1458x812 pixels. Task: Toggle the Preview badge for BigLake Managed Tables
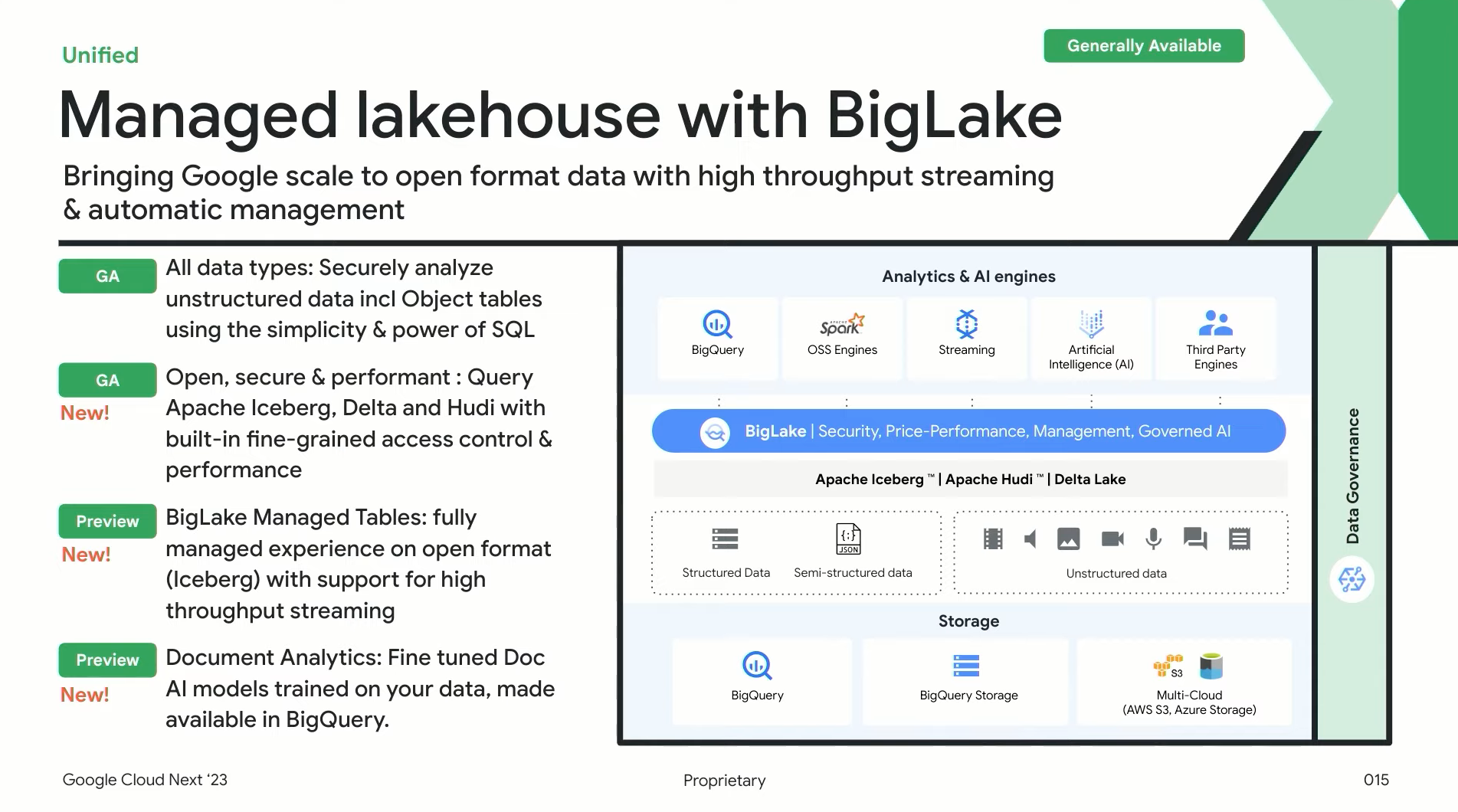pos(106,521)
